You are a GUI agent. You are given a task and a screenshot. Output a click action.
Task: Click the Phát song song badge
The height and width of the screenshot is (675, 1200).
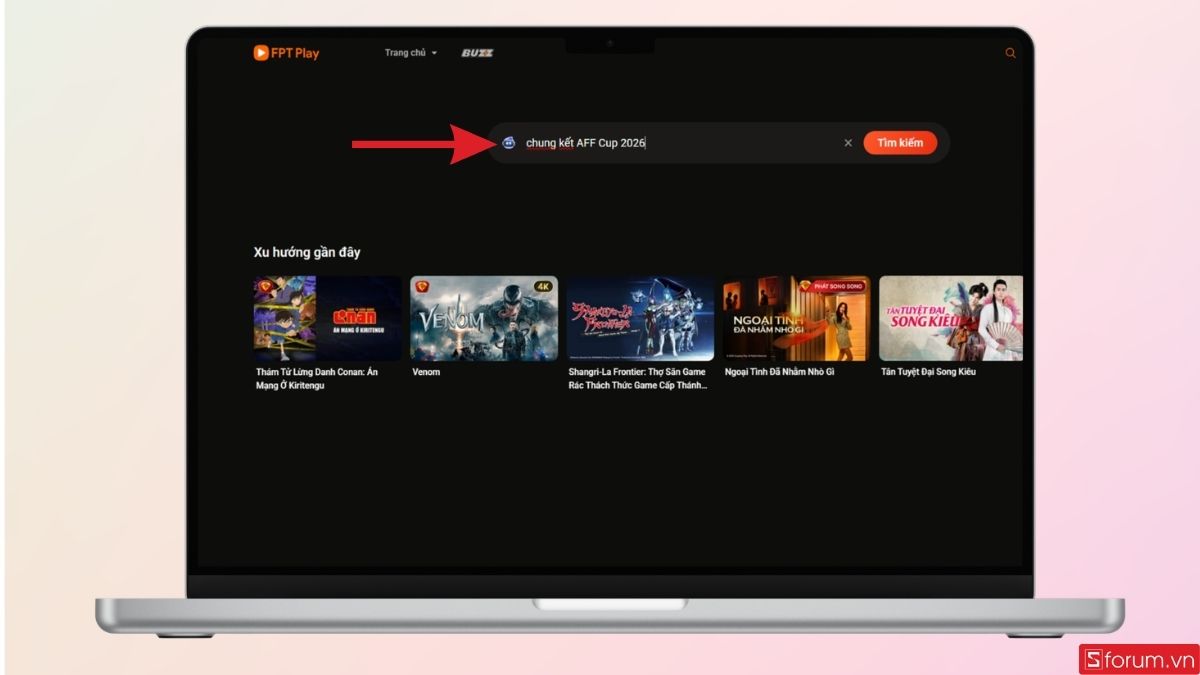tap(831, 286)
